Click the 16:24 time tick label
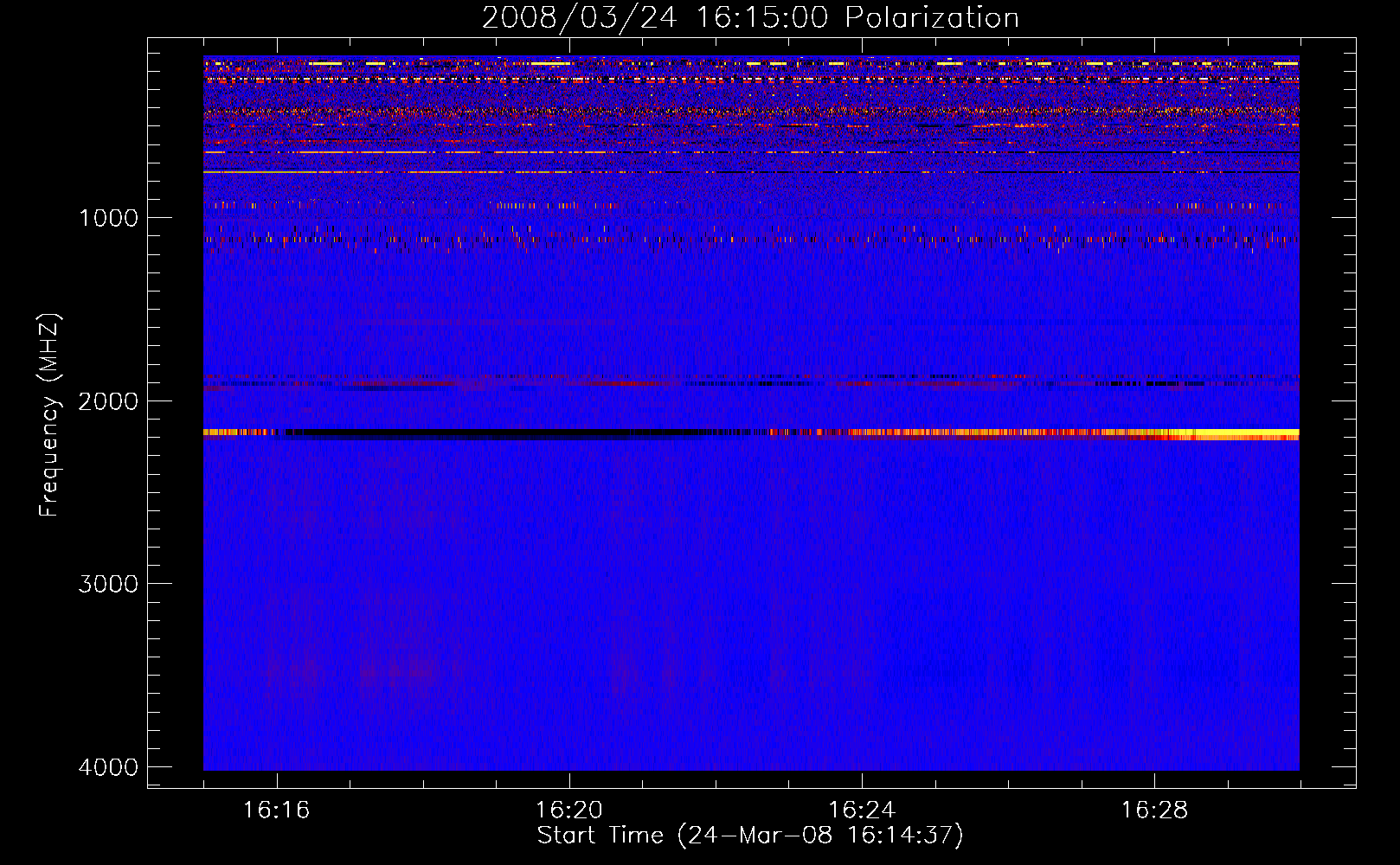1400x865 pixels. (862, 811)
